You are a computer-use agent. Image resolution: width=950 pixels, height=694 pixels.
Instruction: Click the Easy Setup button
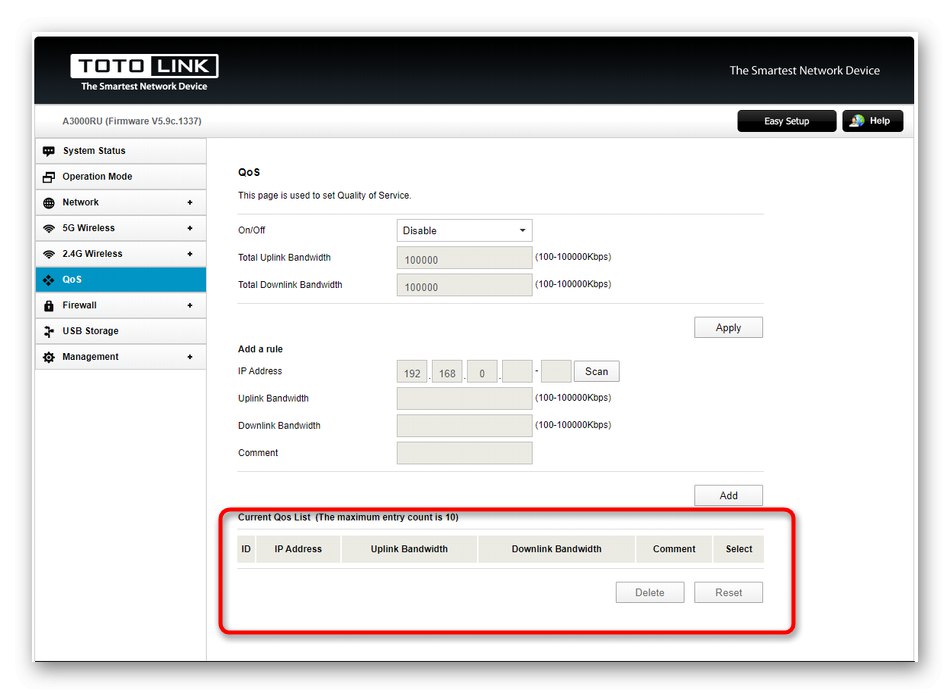coord(786,121)
